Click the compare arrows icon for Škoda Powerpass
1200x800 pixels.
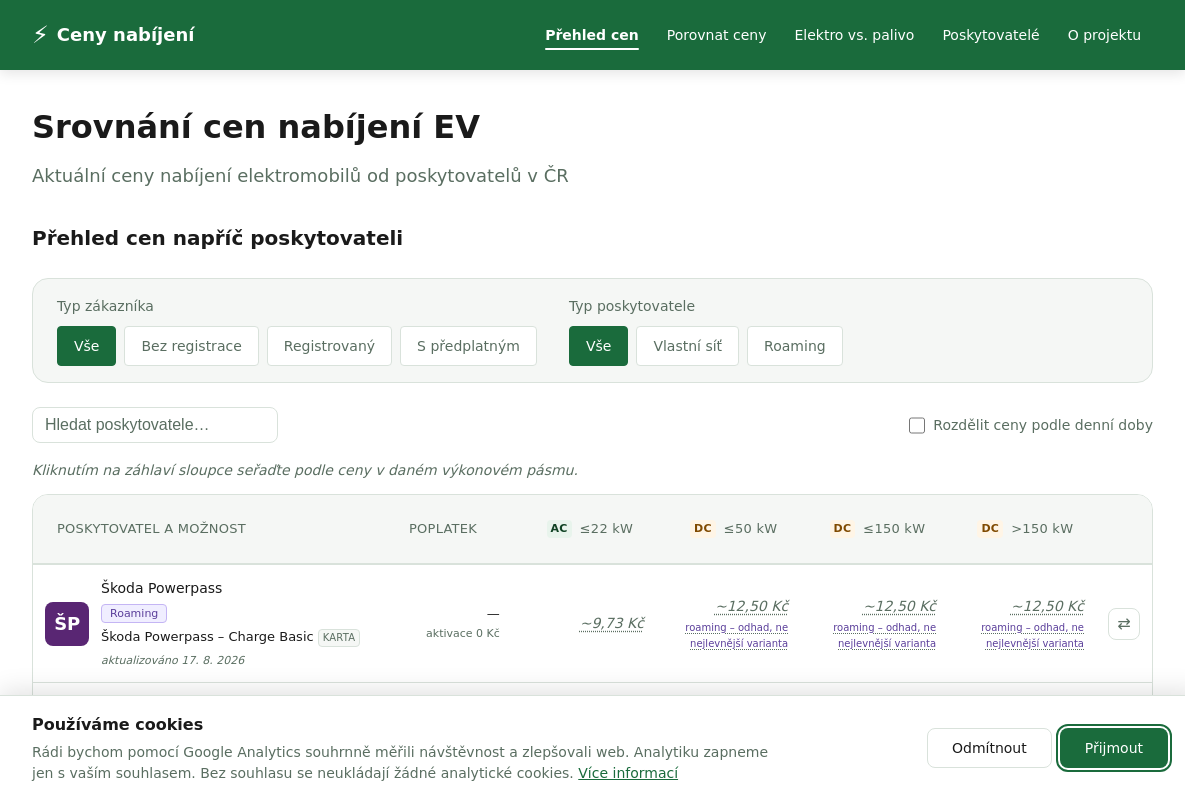1124,624
